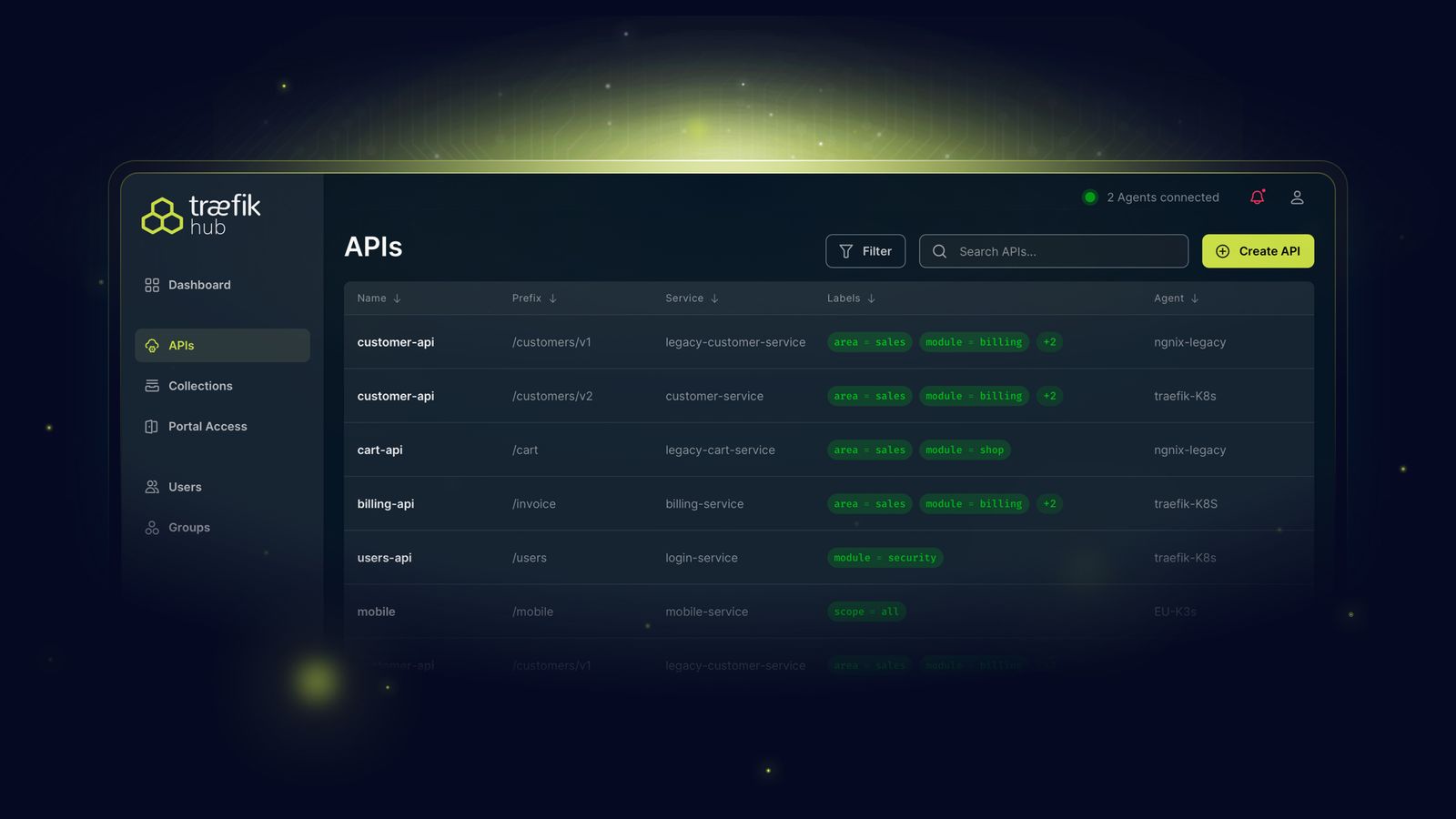Viewport: 1456px width, 819px height.
Task: Expand hidden labels with the +2 chip on customer-api
Action: click(1048, 341)
